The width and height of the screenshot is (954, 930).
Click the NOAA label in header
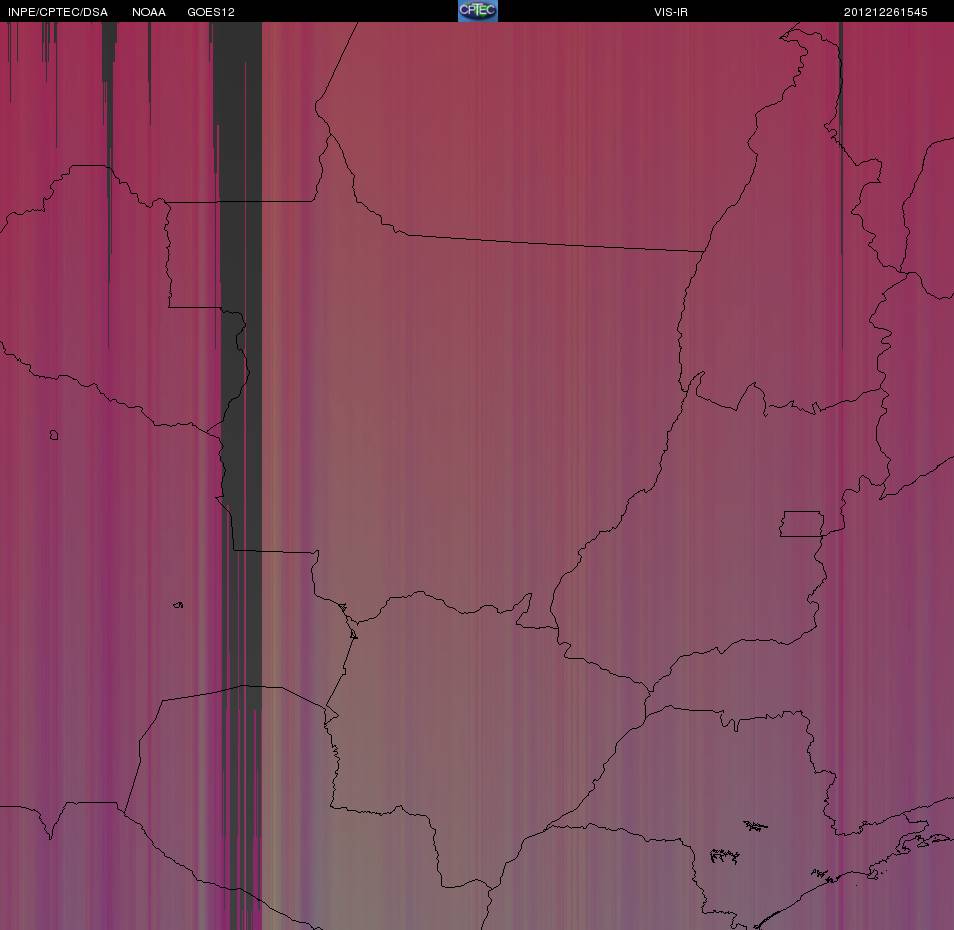pos(149,12)
